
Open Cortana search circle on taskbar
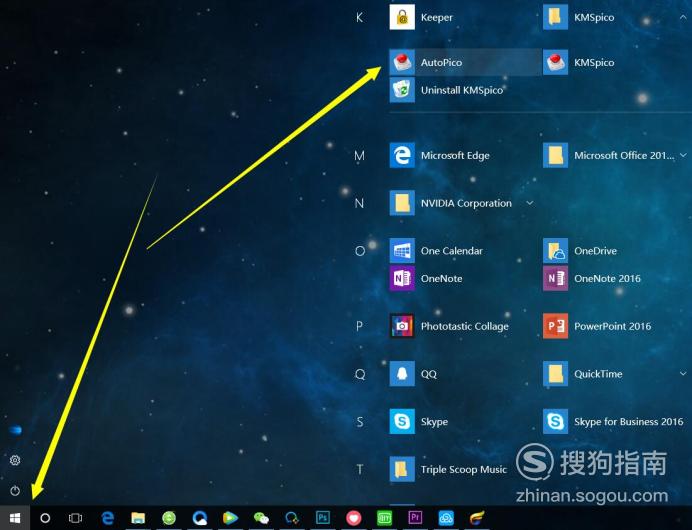[x=45, y=518]
